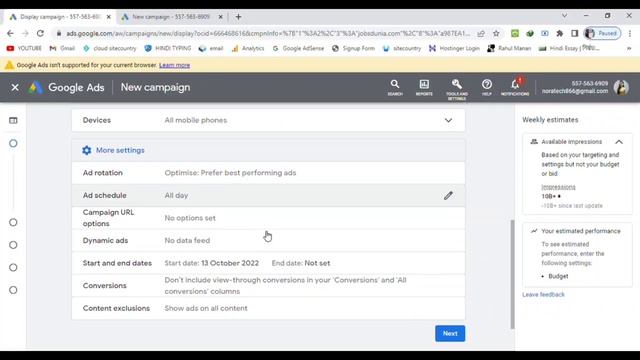Switch to the New campaign browser tab
This screenshot has height=360, width=640.
[171, 17]
